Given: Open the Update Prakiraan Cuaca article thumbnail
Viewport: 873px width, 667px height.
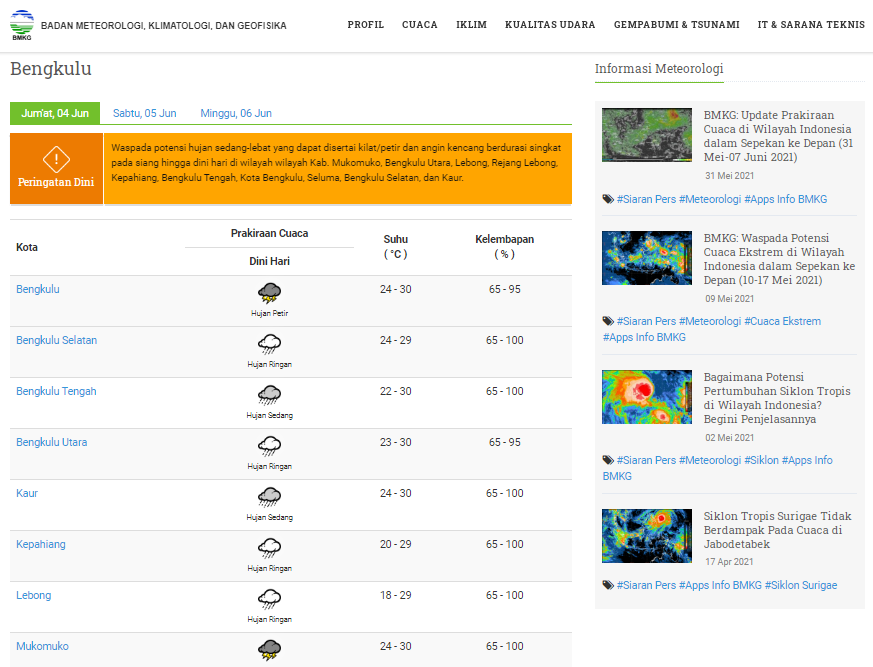Looking at the screenshot, I should 647,135.
